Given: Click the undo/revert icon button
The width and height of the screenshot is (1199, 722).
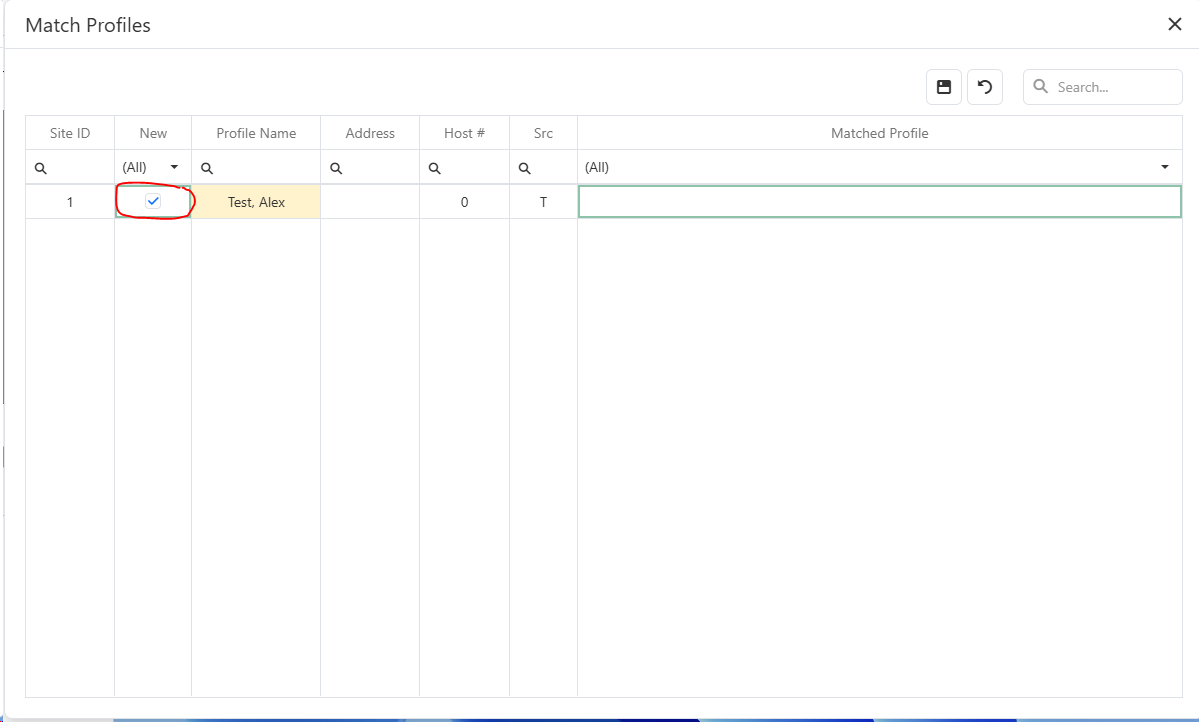Looking at the screenshot, I should (x=985, y=87).
